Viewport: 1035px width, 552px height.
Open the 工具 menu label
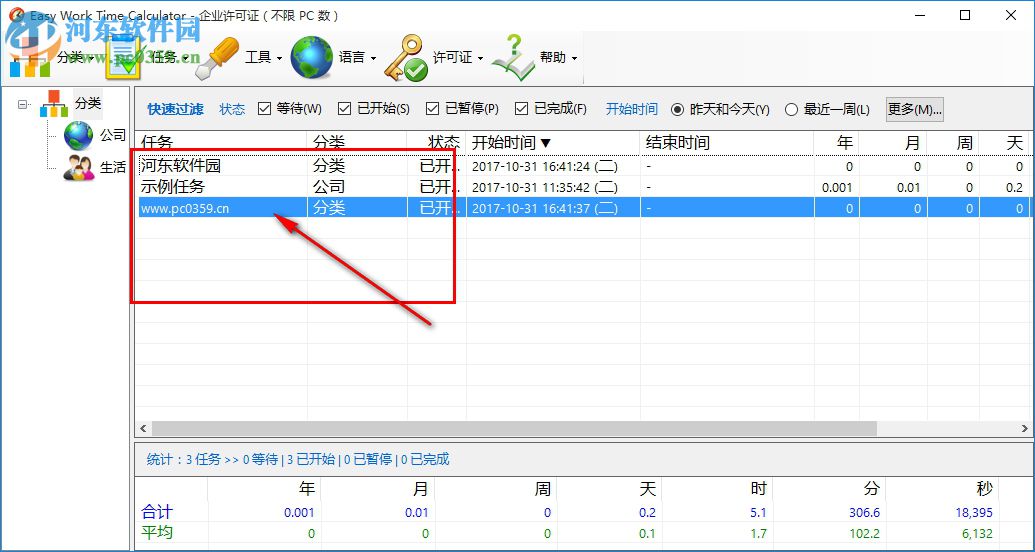tap(258, 57)
